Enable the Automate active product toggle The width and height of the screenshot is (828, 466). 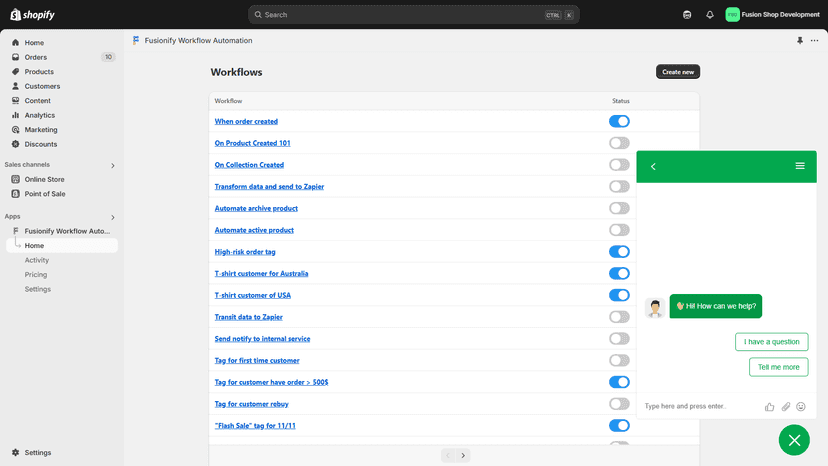coord(619,230)
